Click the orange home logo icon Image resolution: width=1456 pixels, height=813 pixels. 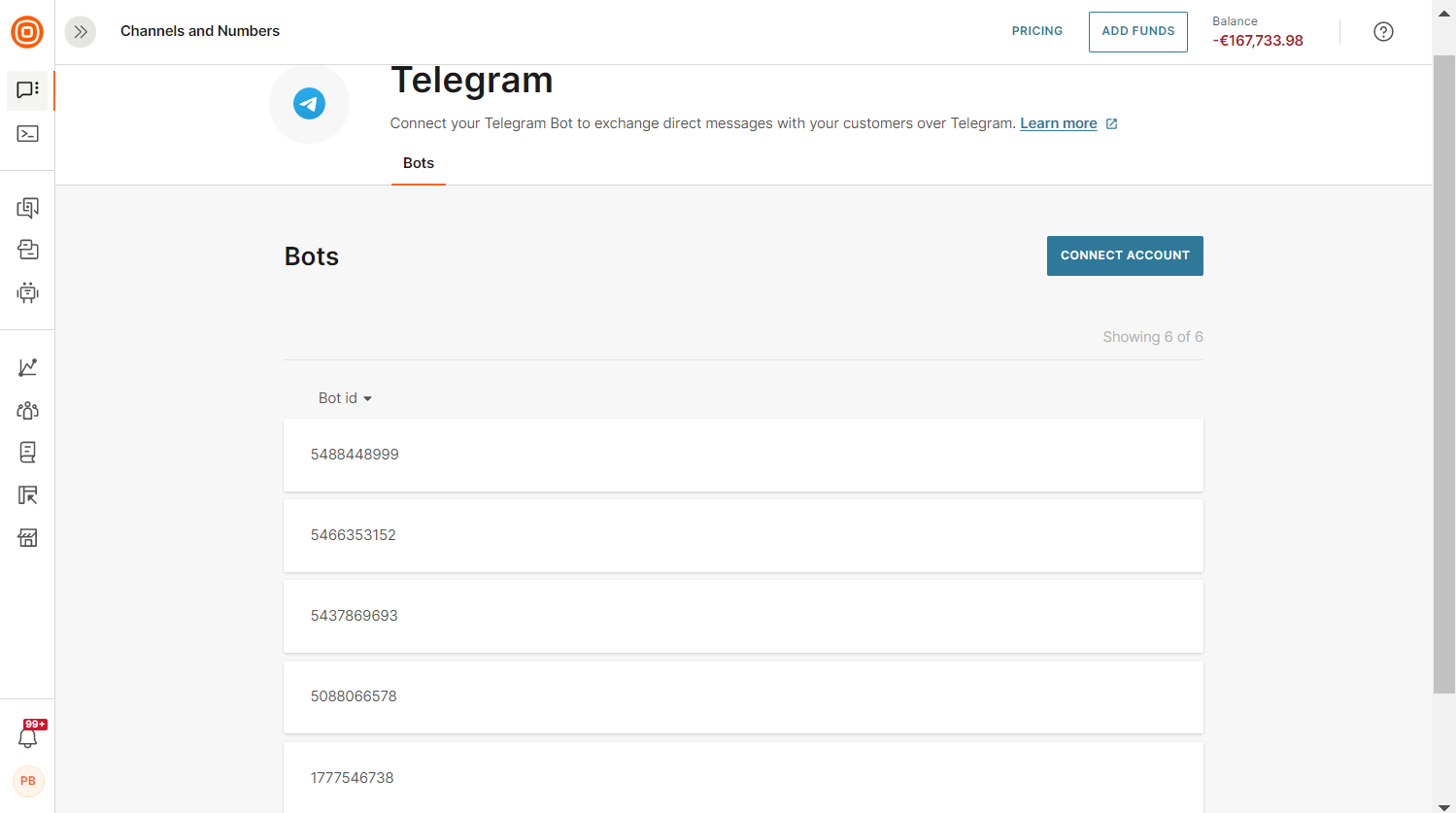tap(27, 32)
